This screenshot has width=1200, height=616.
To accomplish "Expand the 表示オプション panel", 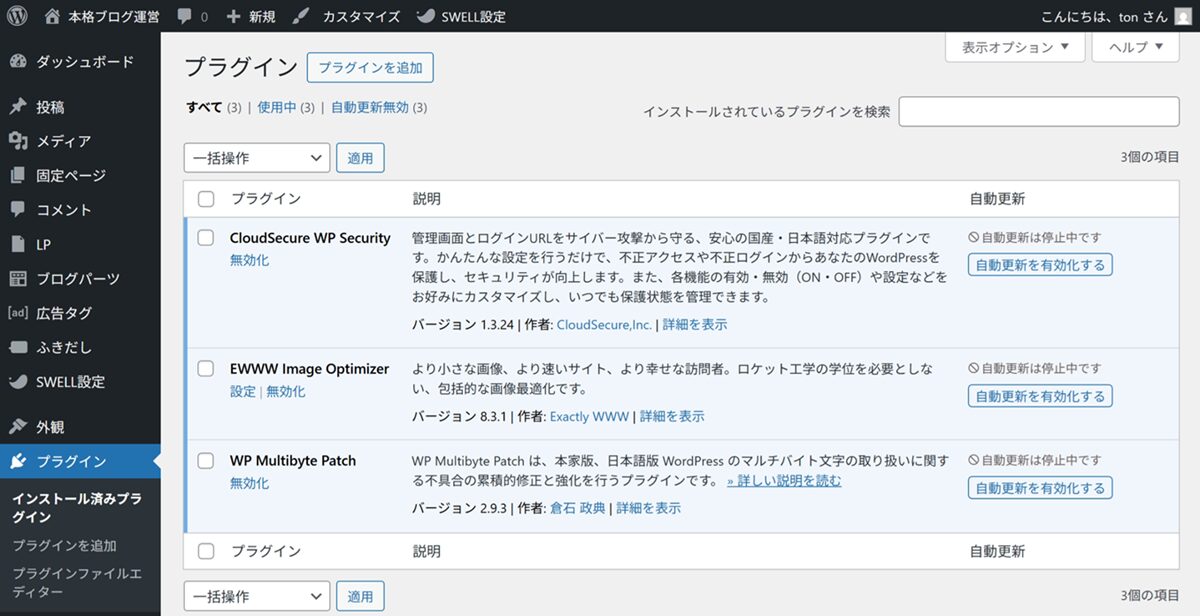I will [x=1015, y=47].
